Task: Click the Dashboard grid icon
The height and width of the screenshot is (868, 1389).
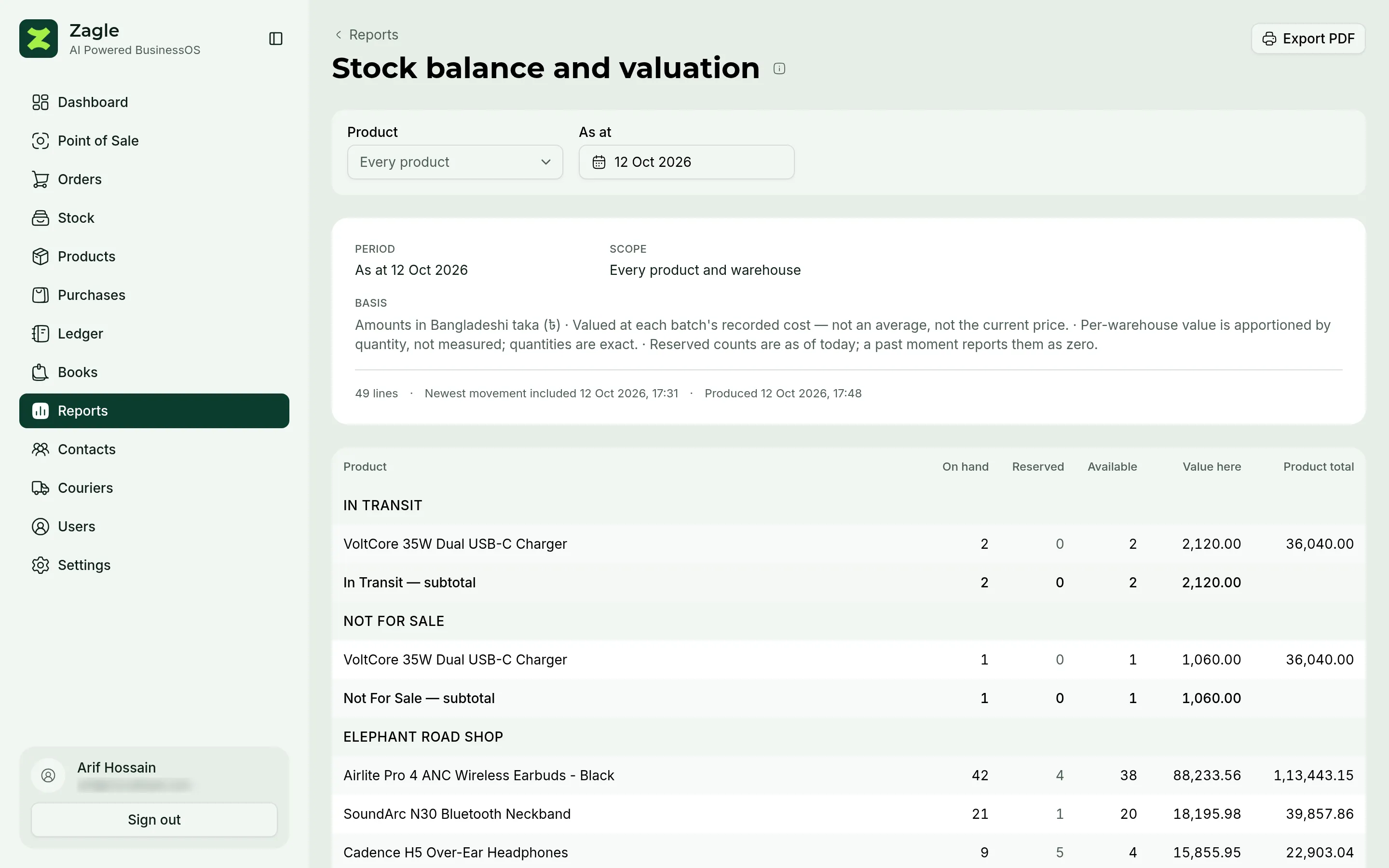Action: tap(40, 102)
